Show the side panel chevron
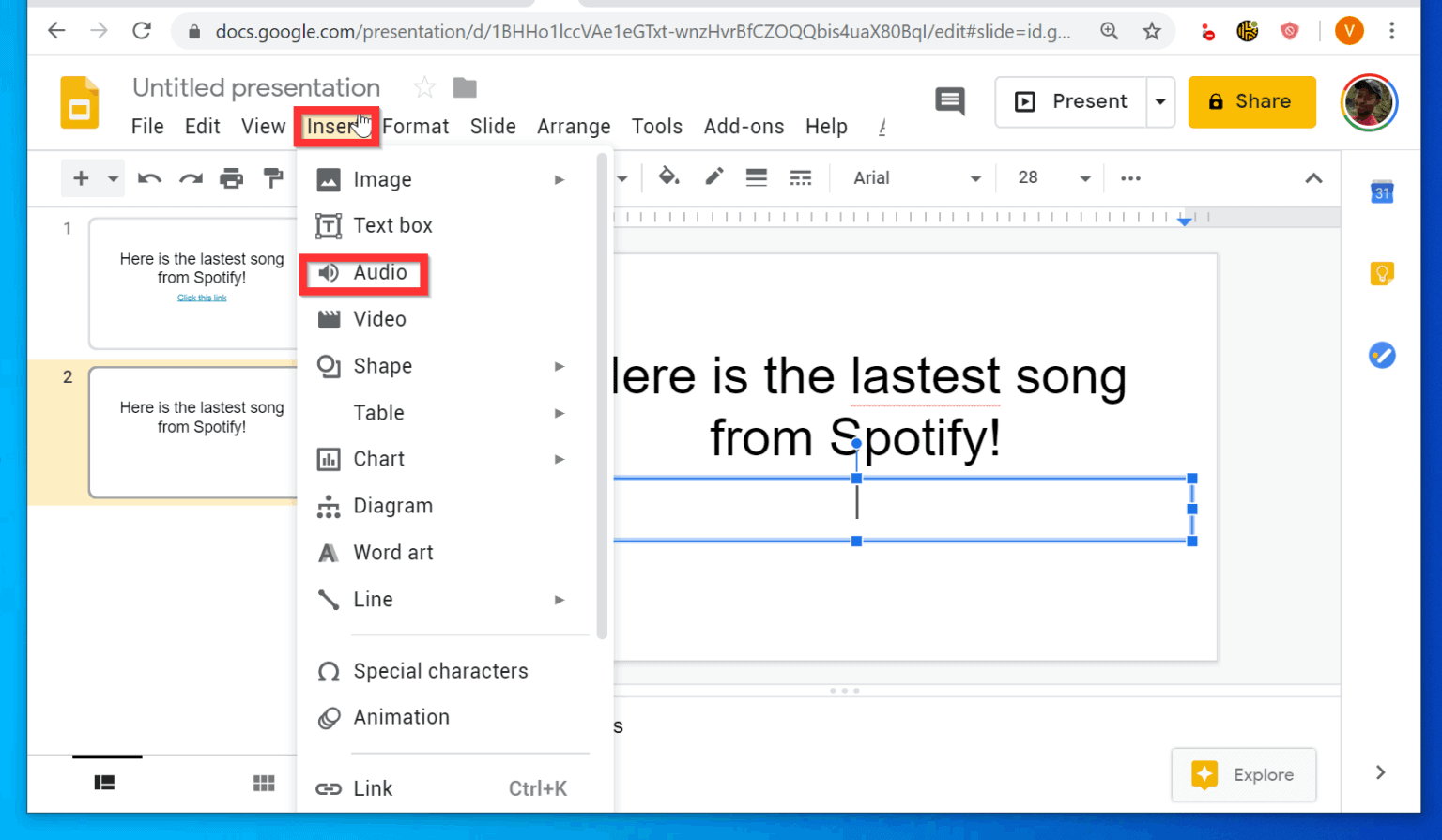Viewport: 1442px width, 840px height. 1380,772
